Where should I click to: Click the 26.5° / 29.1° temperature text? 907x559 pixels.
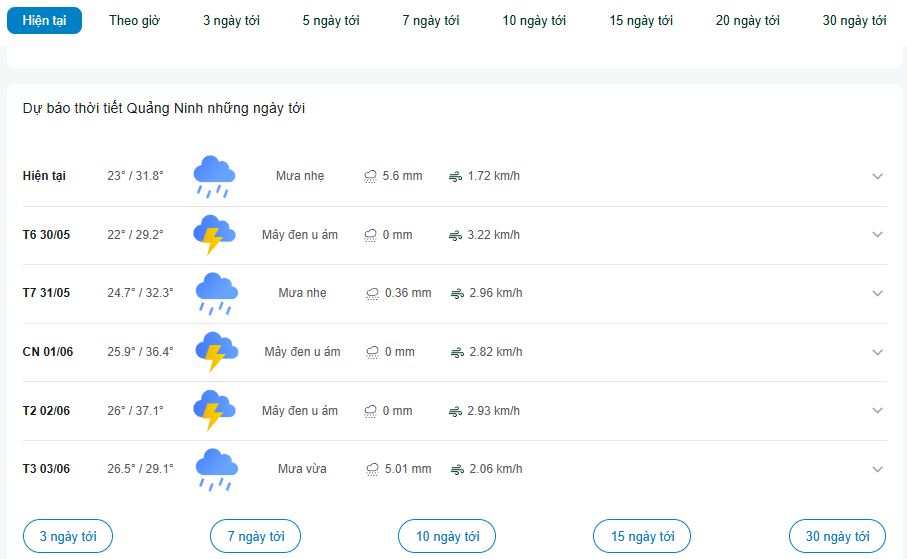[x=140, y=469]
